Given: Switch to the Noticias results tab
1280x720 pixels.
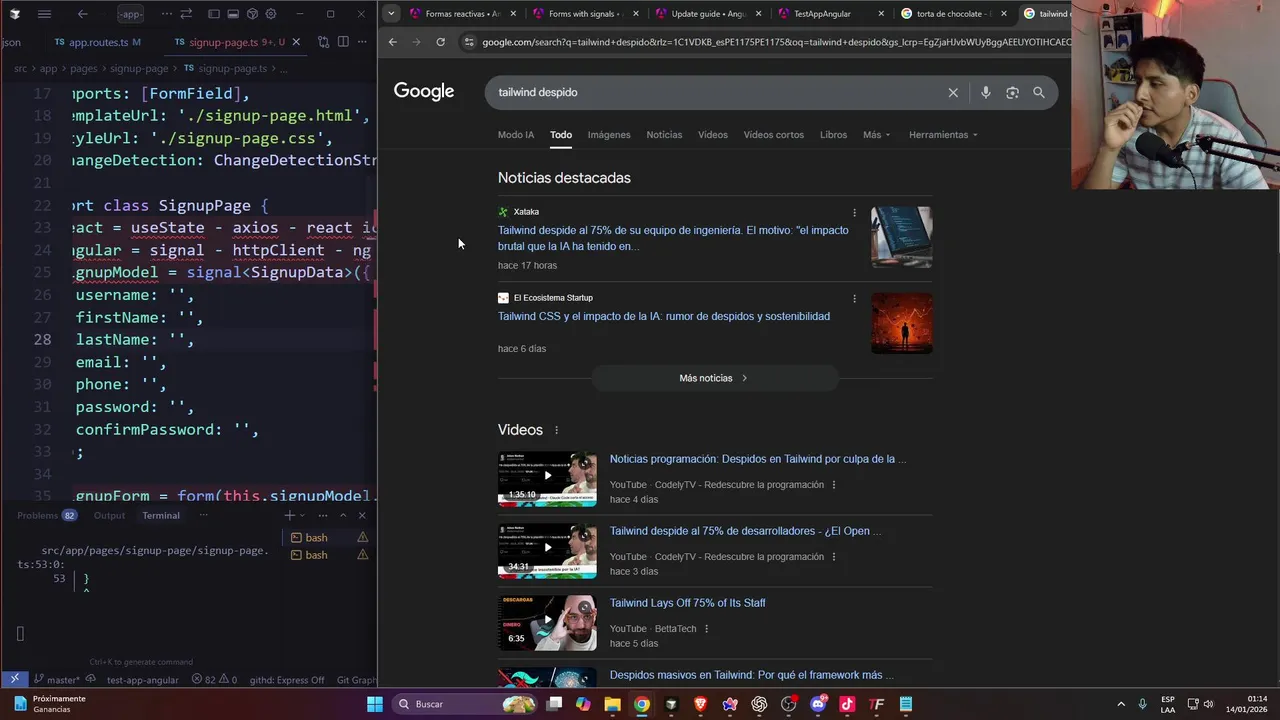Looking at the screenshot, I should coord(664,135).
